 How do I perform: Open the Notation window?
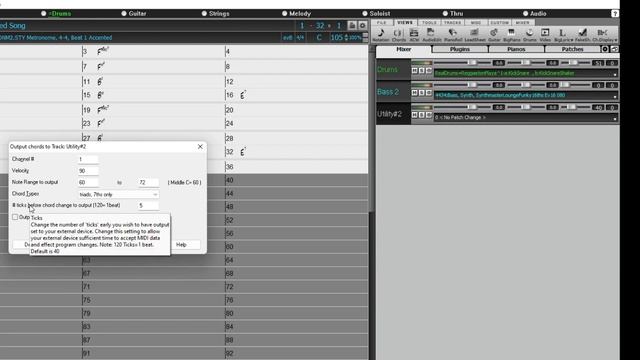pos(381,35)
